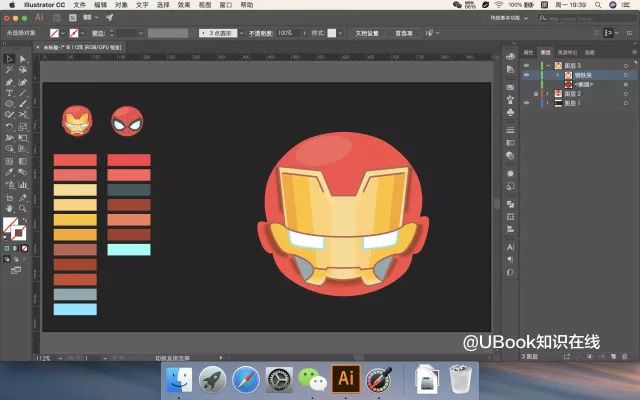Viewport: 640px width, 400px height.
Task: Unlock 图层 2 via its lock icon
Action: pos(536,94)
